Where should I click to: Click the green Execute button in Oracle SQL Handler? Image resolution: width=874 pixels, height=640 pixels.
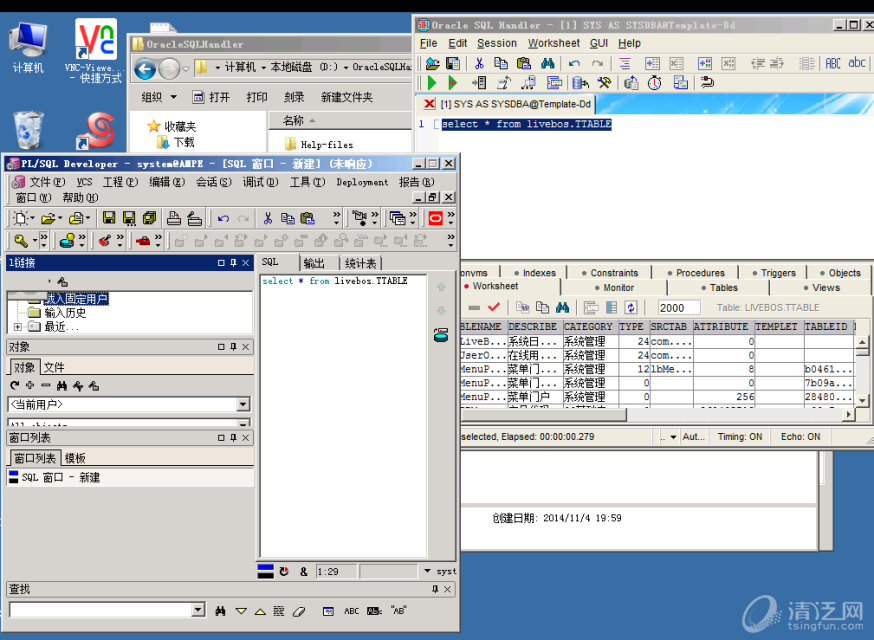tap(432, 83)
